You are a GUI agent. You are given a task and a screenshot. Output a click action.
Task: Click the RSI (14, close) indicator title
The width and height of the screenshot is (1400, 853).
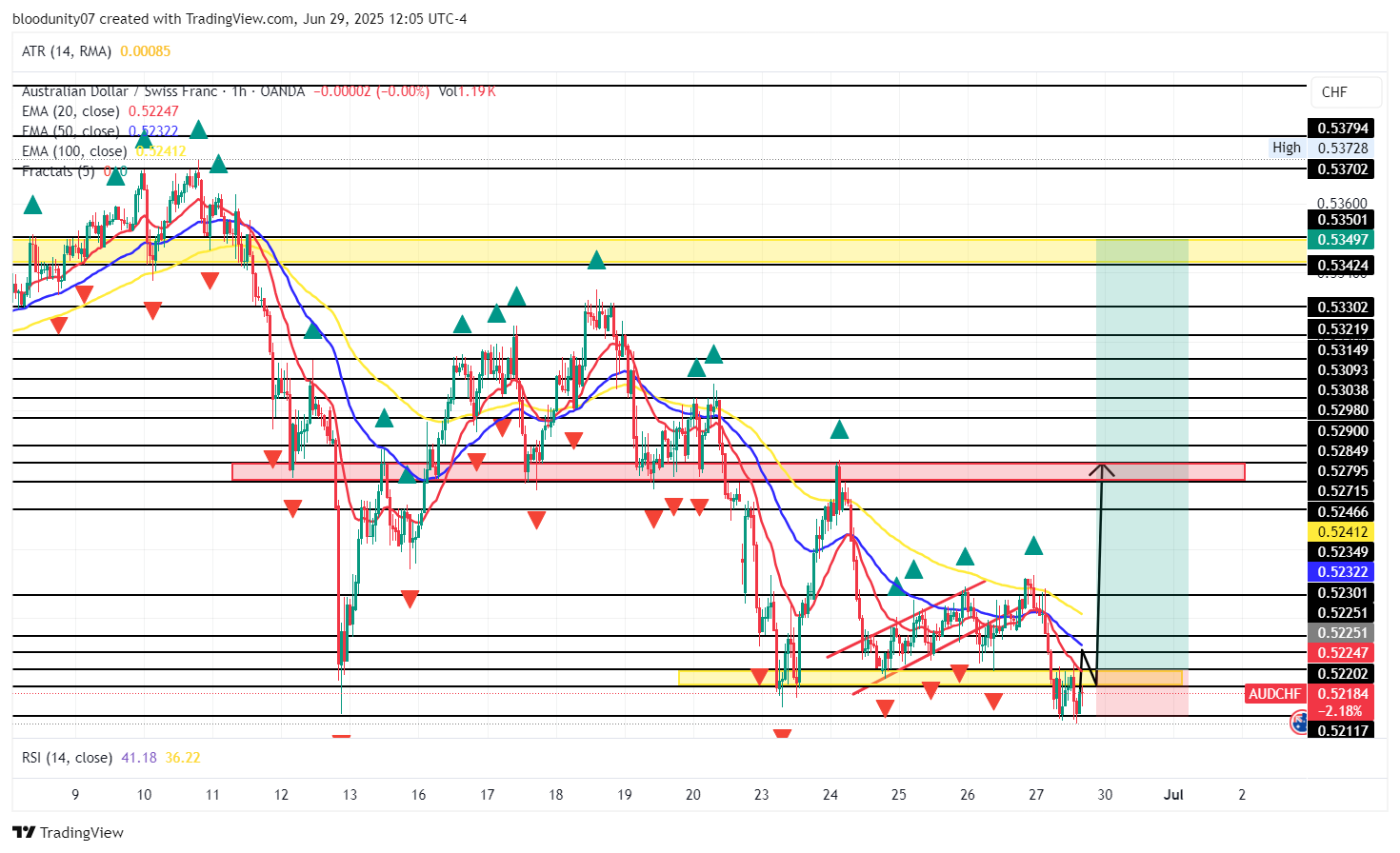[67, 758]
